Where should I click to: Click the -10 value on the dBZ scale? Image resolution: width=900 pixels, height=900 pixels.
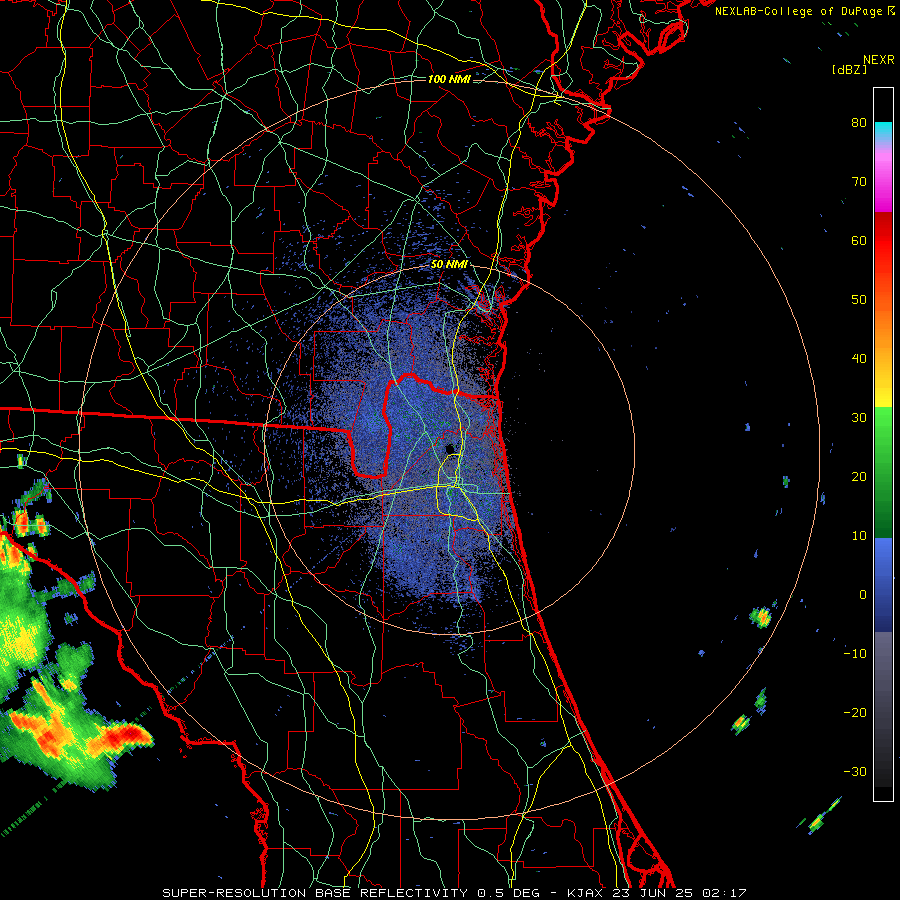tap(855, 653)
